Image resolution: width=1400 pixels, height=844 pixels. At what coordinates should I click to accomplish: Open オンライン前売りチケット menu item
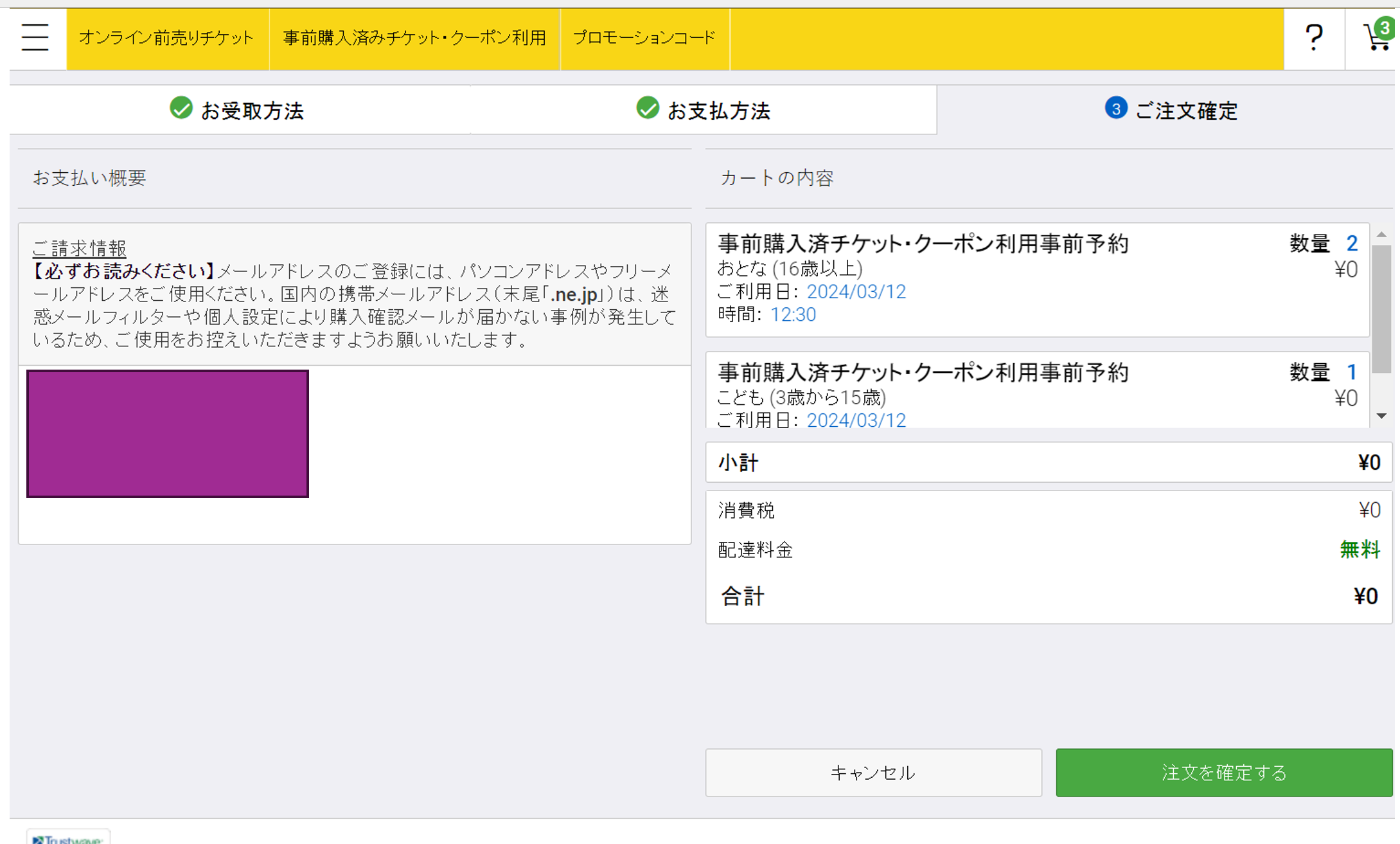point(167,39)
